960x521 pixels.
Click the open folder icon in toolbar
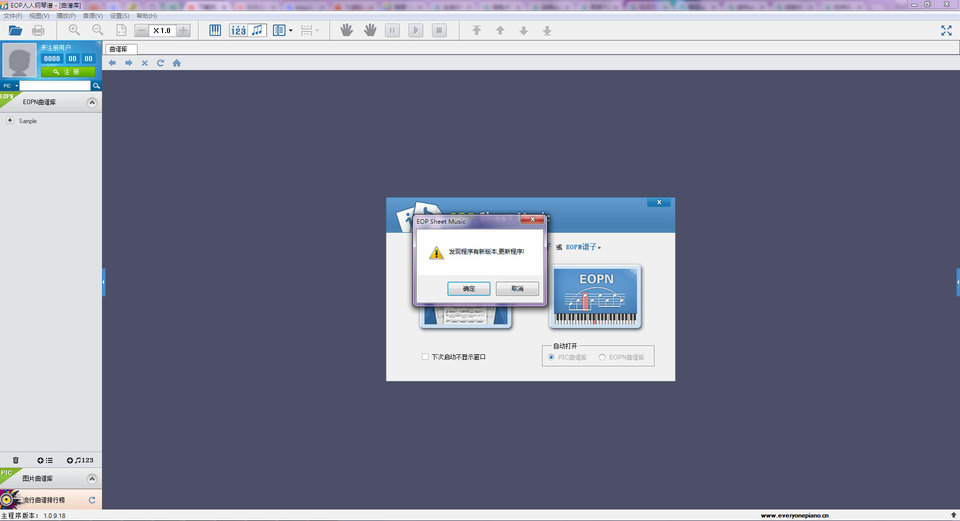click(x=15, y=31)
